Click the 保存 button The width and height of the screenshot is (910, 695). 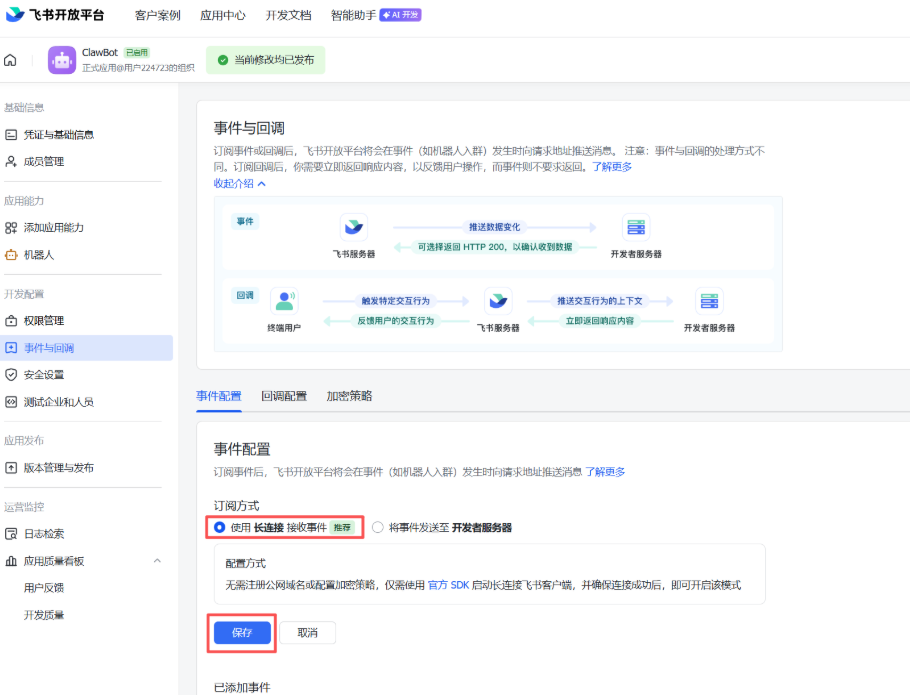(241, 632)
